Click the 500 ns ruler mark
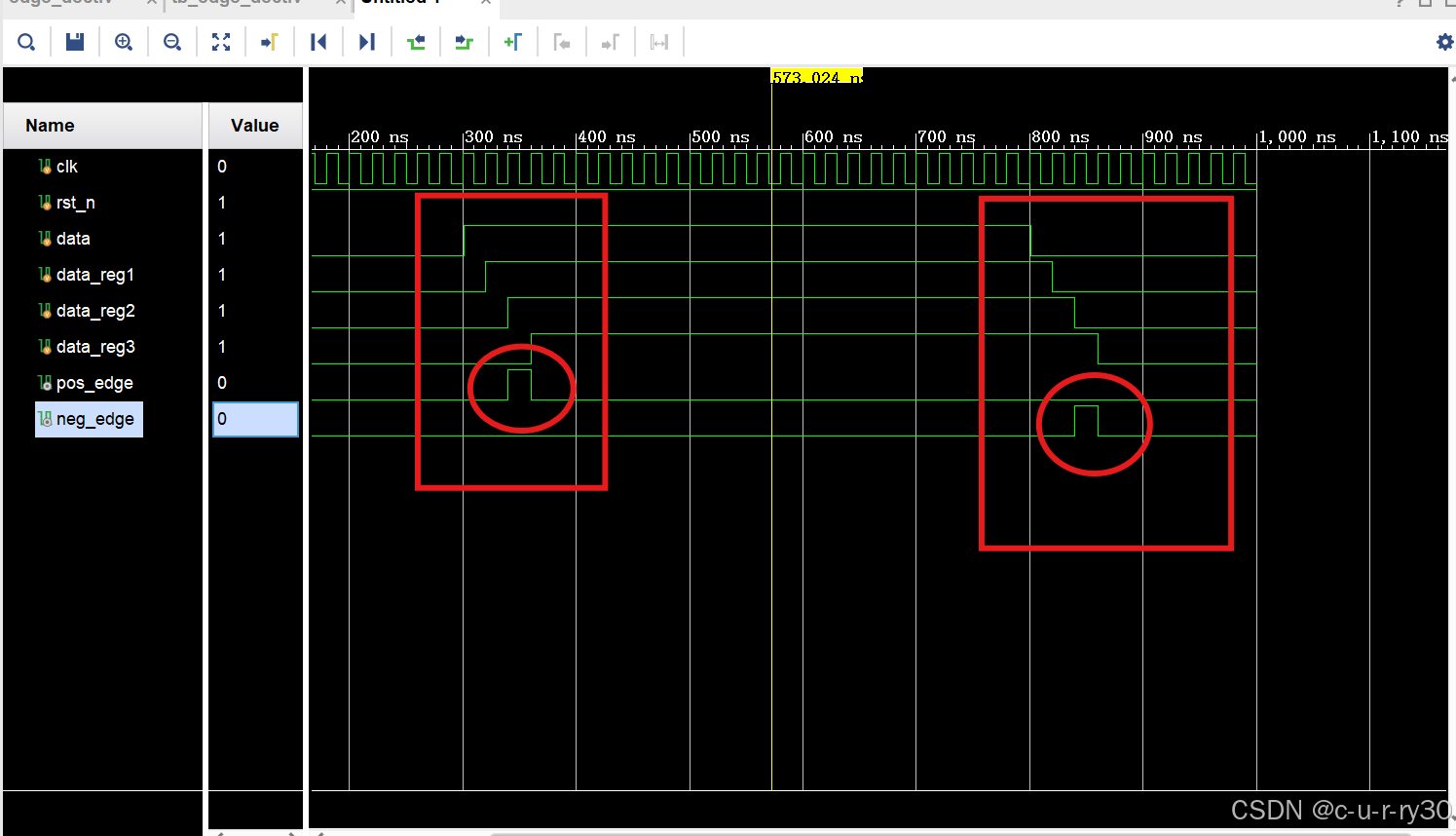 tap(721, 137)
